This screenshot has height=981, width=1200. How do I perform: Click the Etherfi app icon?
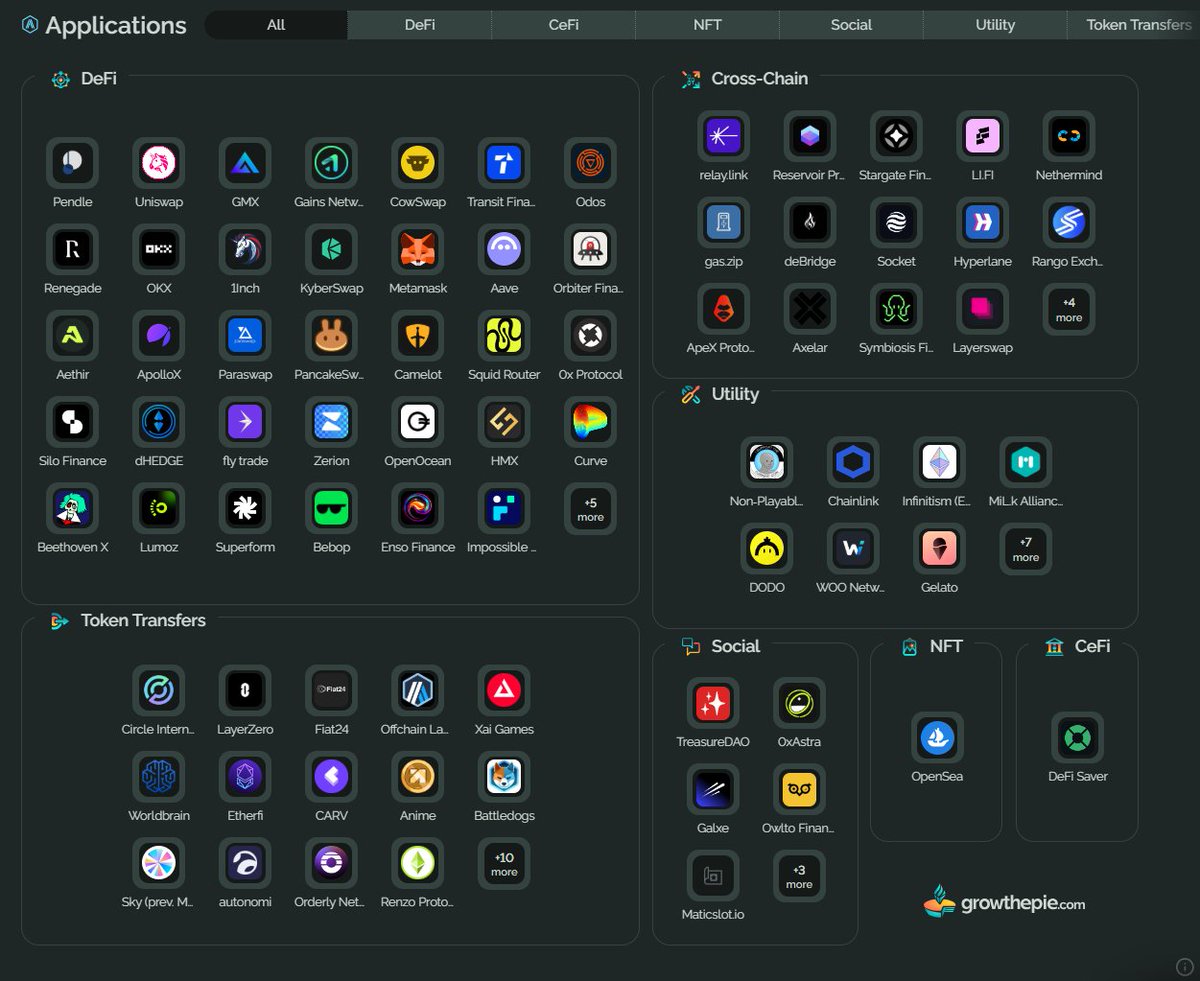[245, 776]
